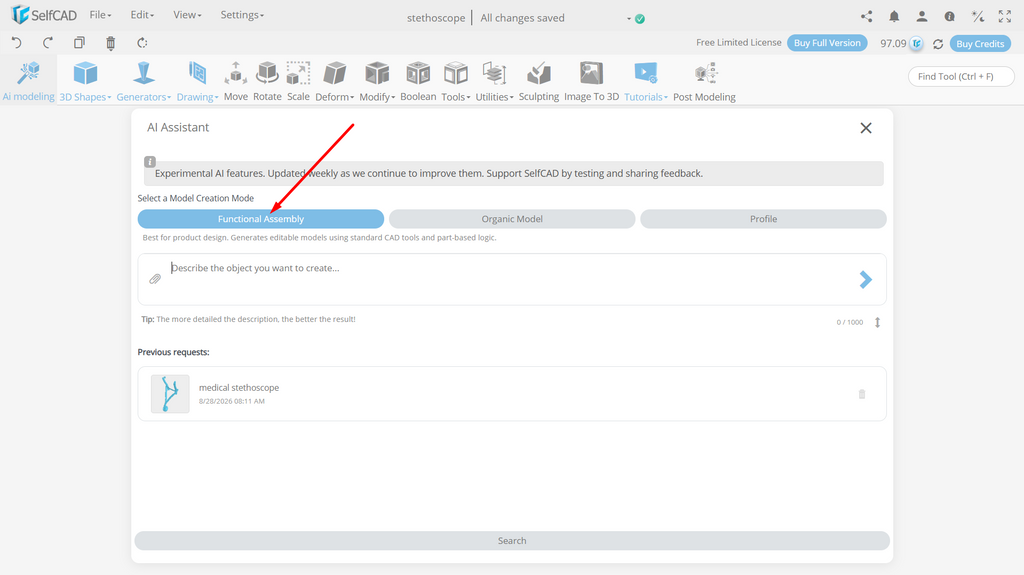The image size is (1024, 575).
Task: Click the Search button
Action: 512,540
